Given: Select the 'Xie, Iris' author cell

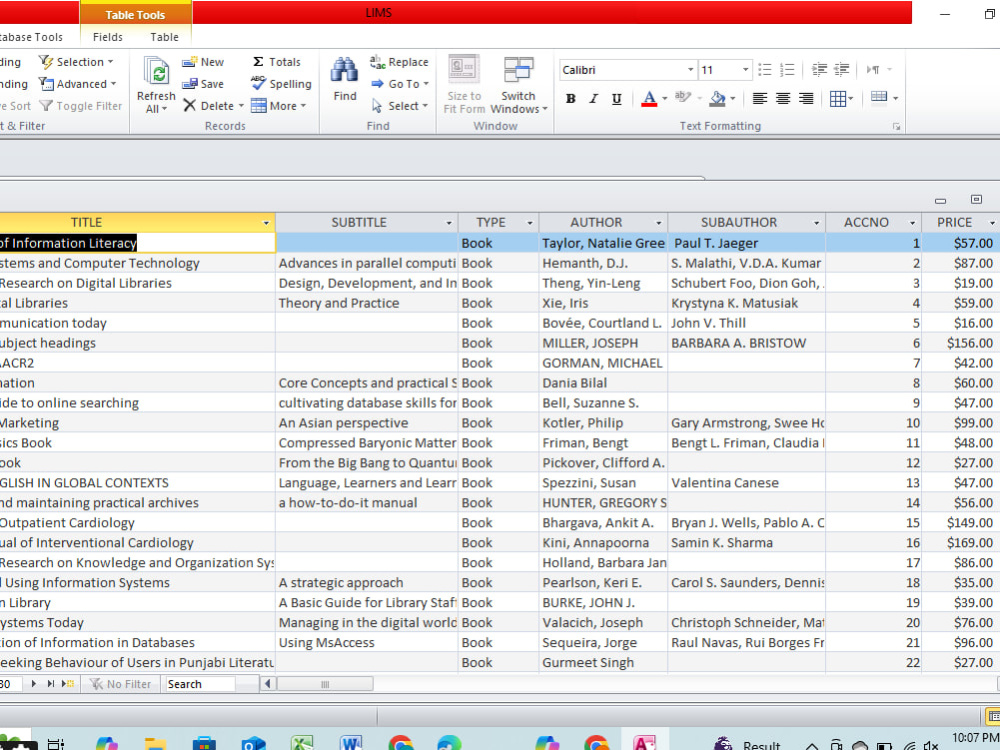Looking at the screenshot, I should (603, 303).
